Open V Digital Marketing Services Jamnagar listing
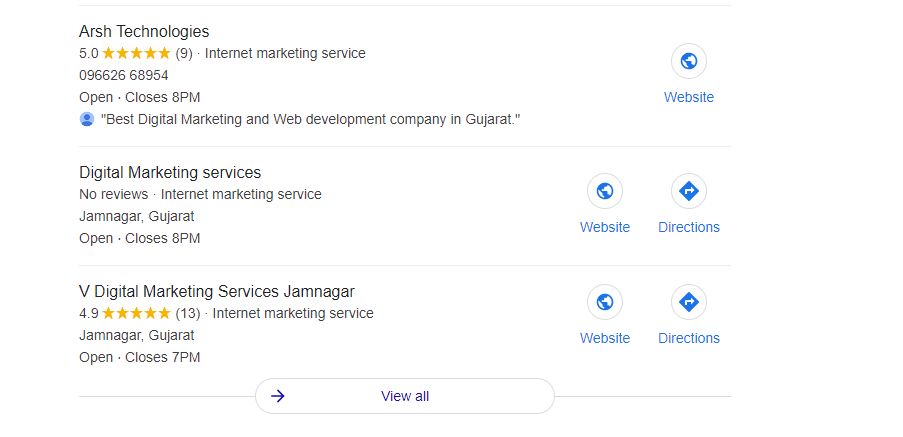Screen dimensions: 903x437 (216, 291)
